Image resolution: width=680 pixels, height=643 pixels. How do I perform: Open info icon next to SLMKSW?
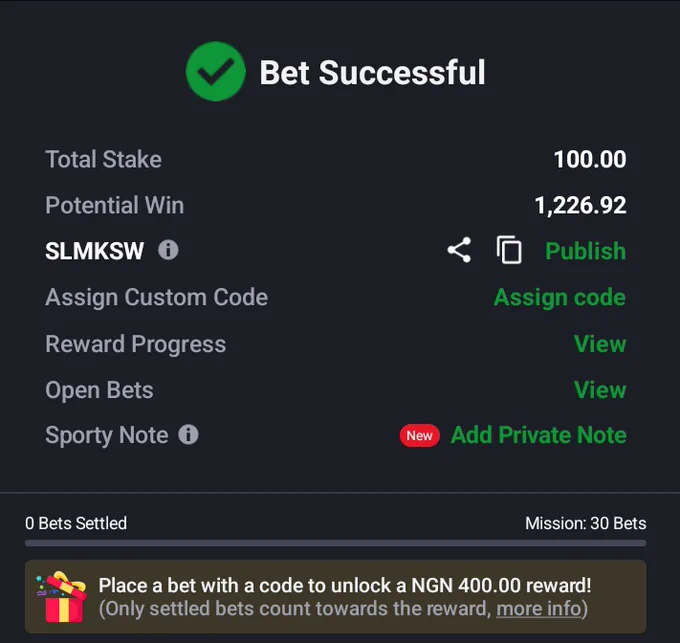pyautogui.click(x=168, y=250)
